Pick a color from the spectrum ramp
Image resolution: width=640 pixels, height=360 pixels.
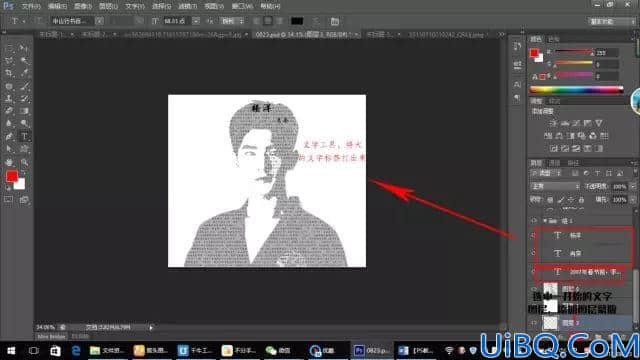(576, 89)
